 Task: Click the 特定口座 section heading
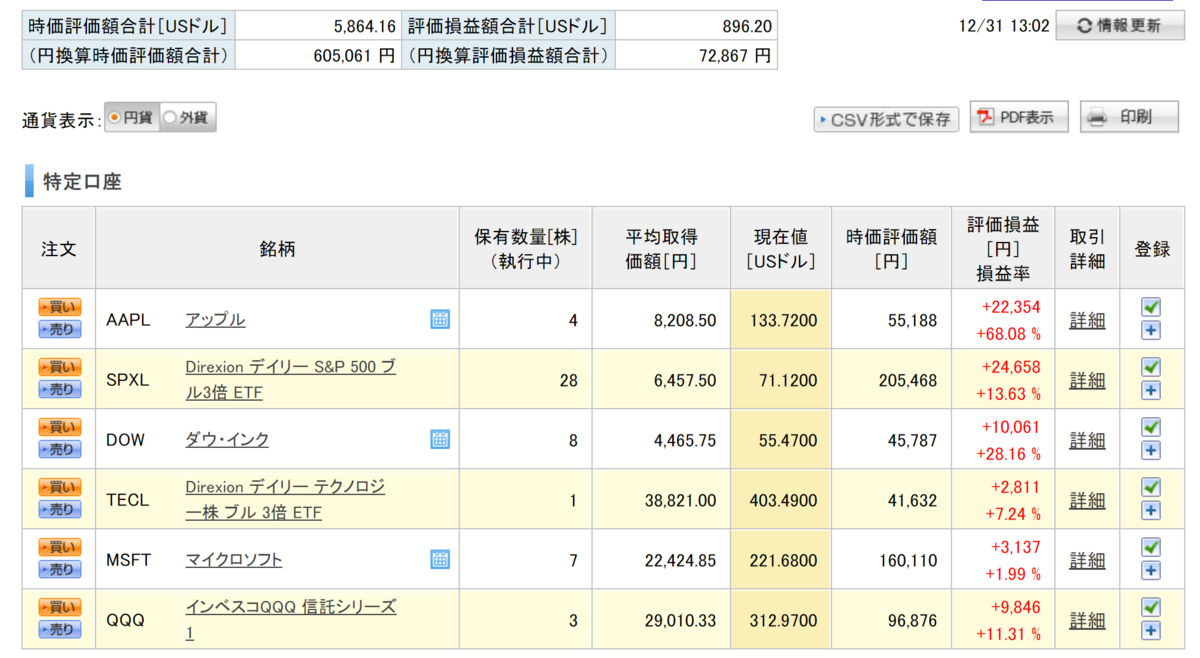pyautogui.click(x=82, y=181)
